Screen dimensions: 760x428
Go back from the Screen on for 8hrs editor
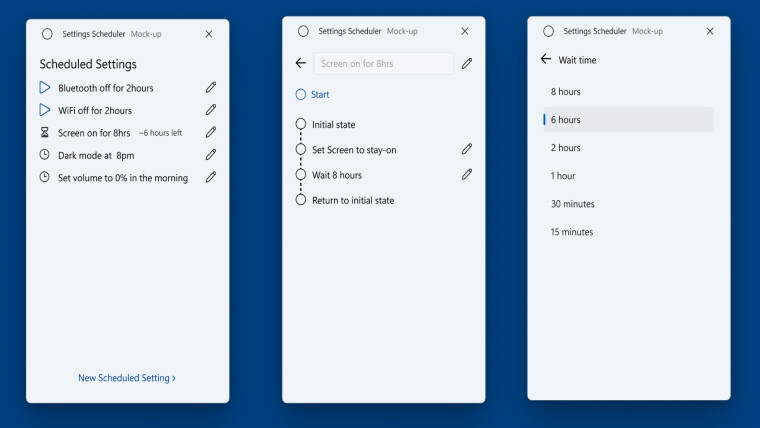coord(301,63)
